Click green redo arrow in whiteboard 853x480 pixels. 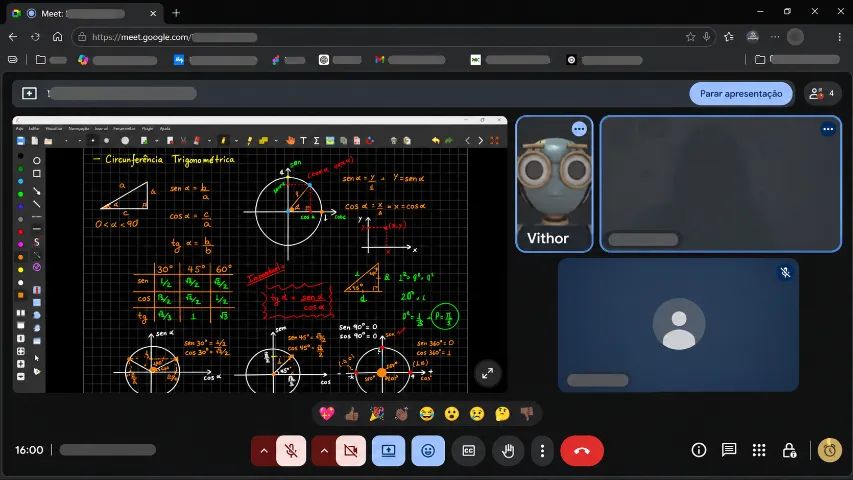[x=449, y=140]
